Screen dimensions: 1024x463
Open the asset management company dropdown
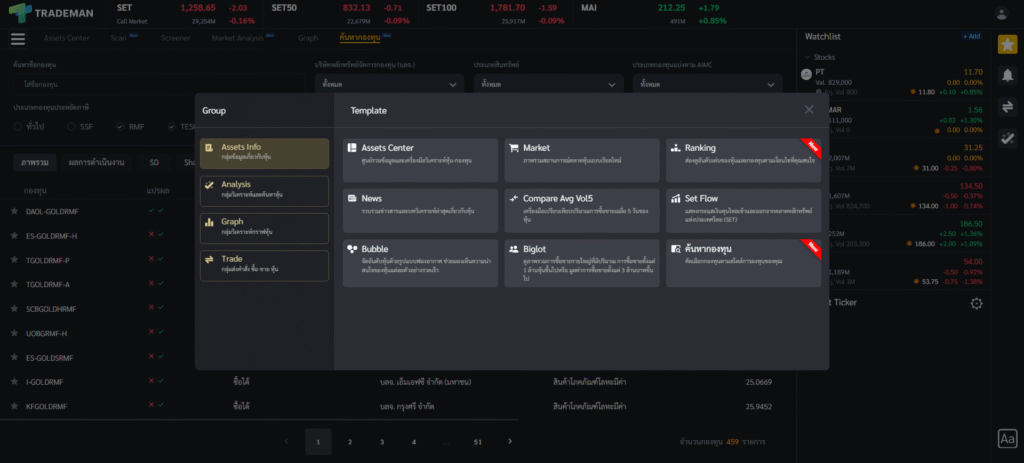point(388,84)
